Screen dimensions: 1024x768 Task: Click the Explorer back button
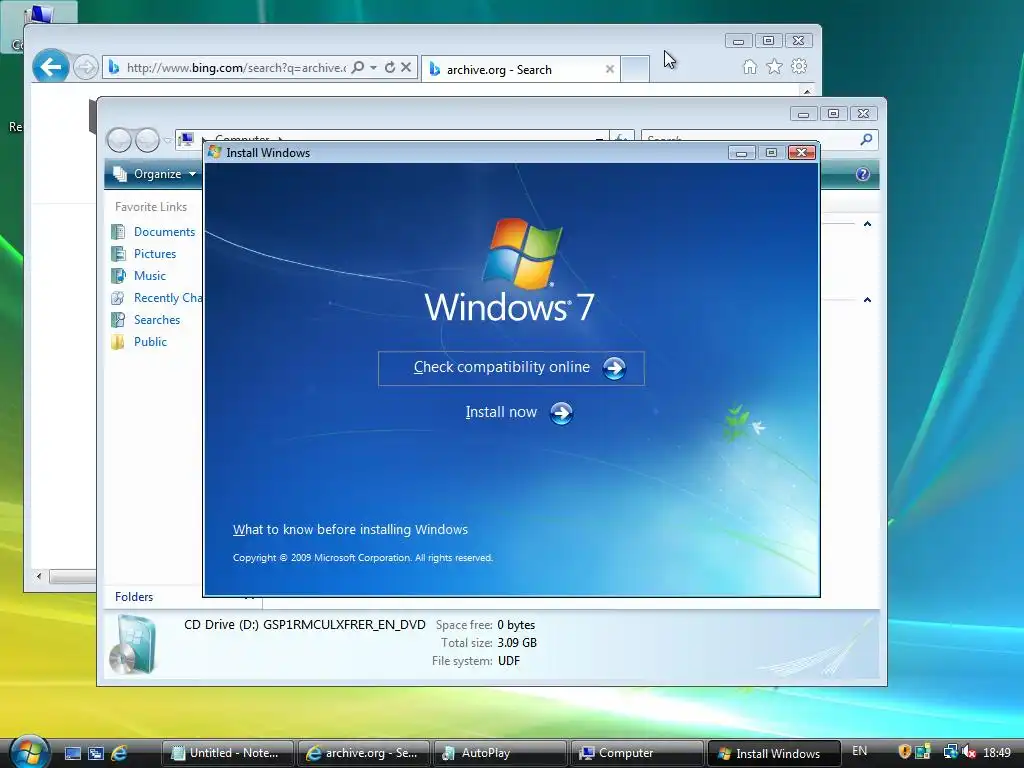tap(120, 140)
